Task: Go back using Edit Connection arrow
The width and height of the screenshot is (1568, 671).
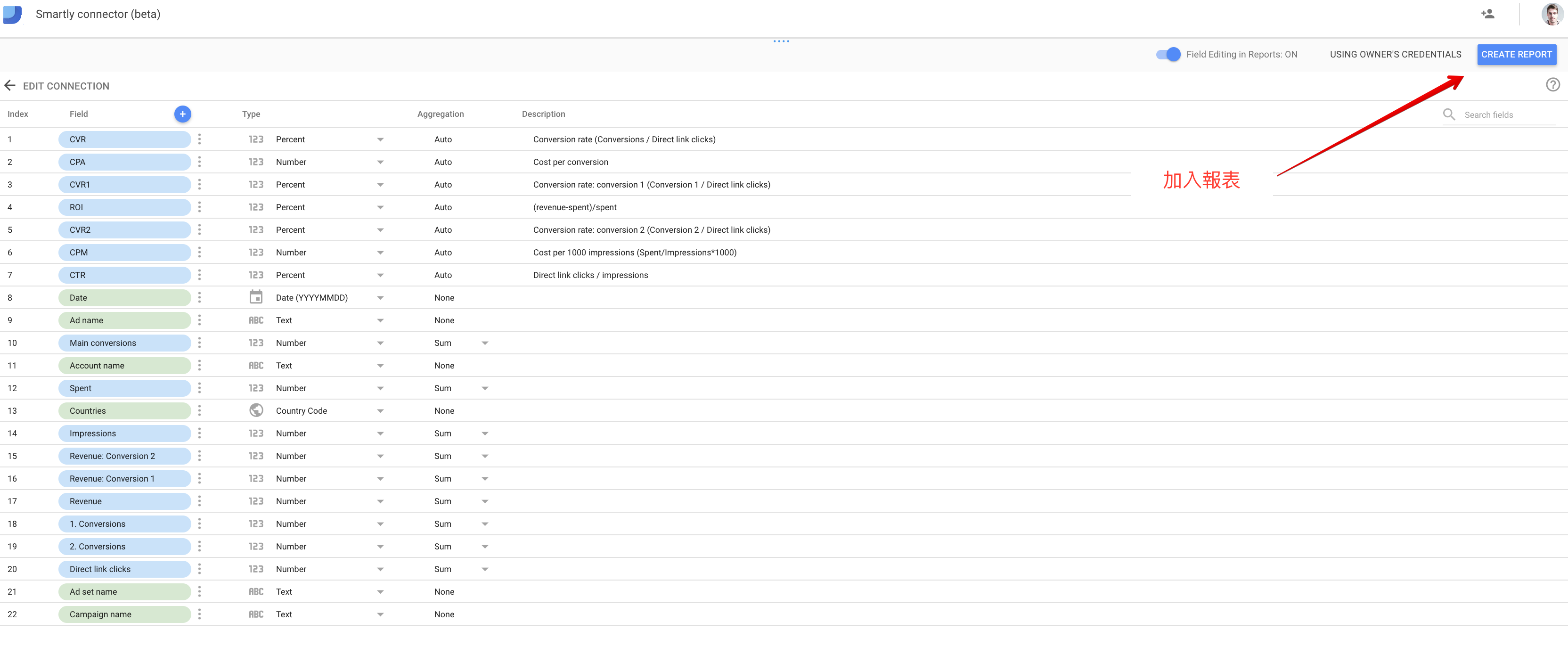Action: point(10,86)
